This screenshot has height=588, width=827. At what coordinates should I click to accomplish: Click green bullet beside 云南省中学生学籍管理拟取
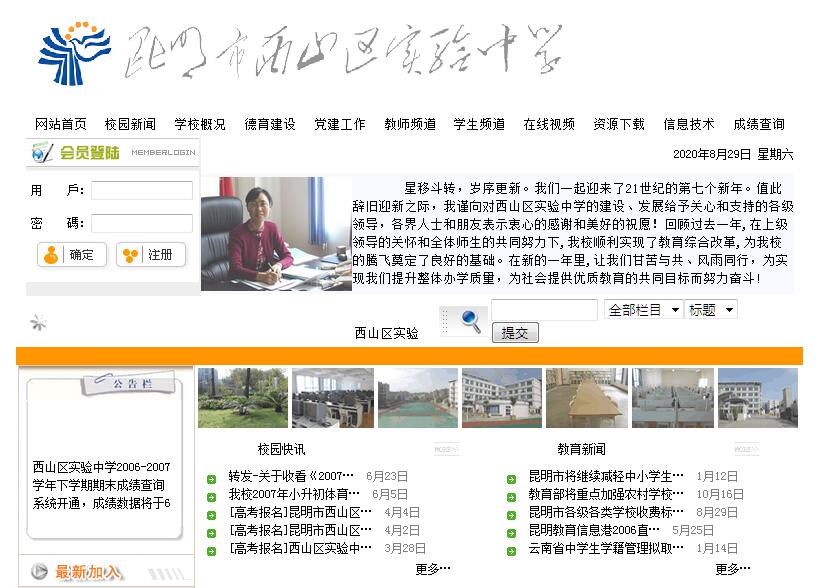[x=511, y=551]
